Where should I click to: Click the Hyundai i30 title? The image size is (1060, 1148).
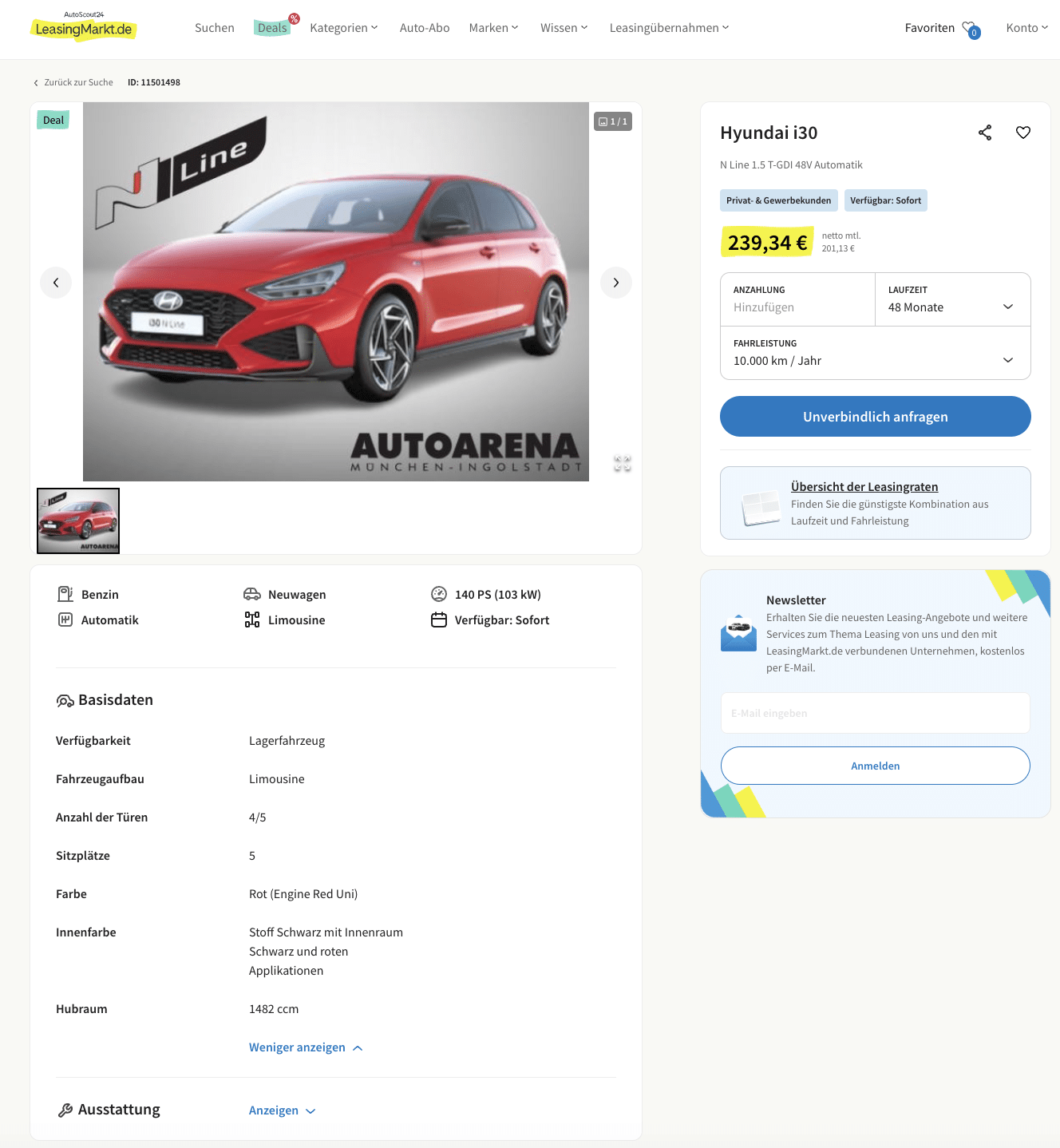pos(769,133)
